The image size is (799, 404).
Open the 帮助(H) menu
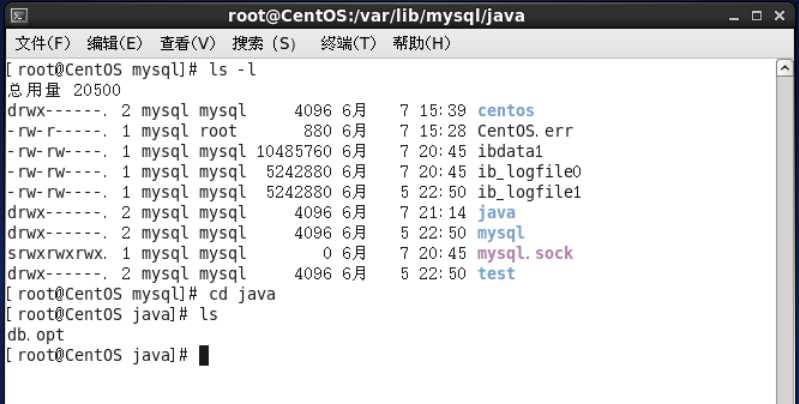tap(421, 43)
